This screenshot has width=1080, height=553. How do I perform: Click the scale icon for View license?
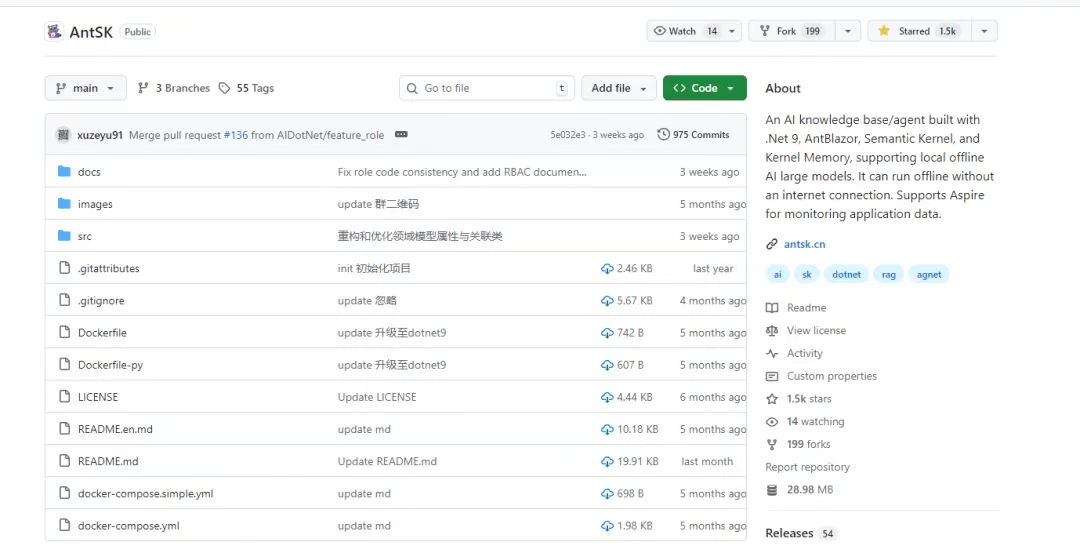pyautogui.click(x=771, y=331)
